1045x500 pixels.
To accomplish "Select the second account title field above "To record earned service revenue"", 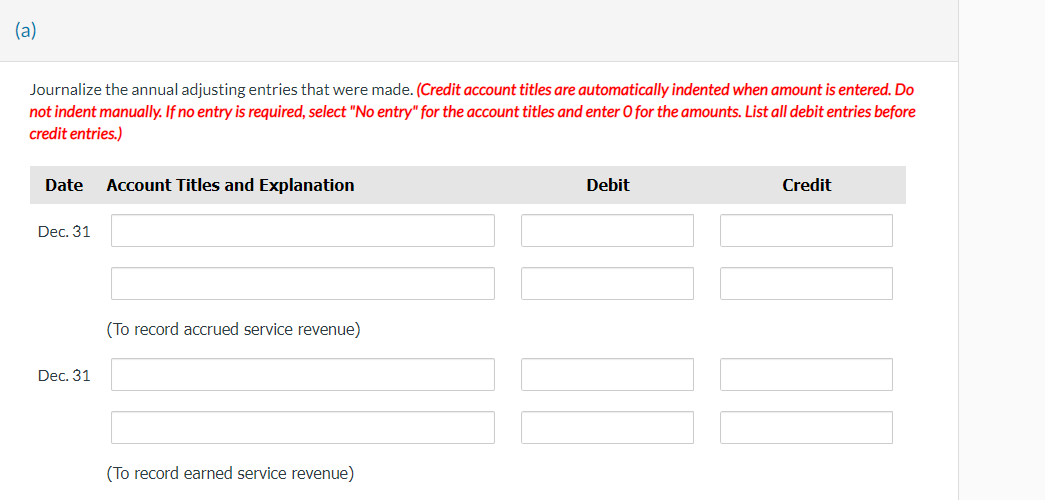I will [x=303, y=427].
